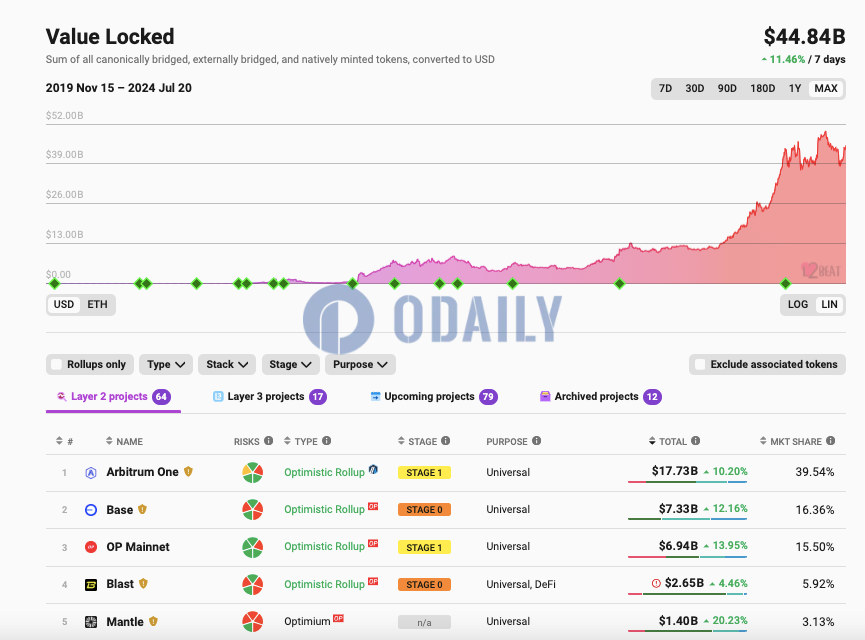The image size is (865, 640).
Task: Open the risk pie chart for Blast
Action: (253, 584)
